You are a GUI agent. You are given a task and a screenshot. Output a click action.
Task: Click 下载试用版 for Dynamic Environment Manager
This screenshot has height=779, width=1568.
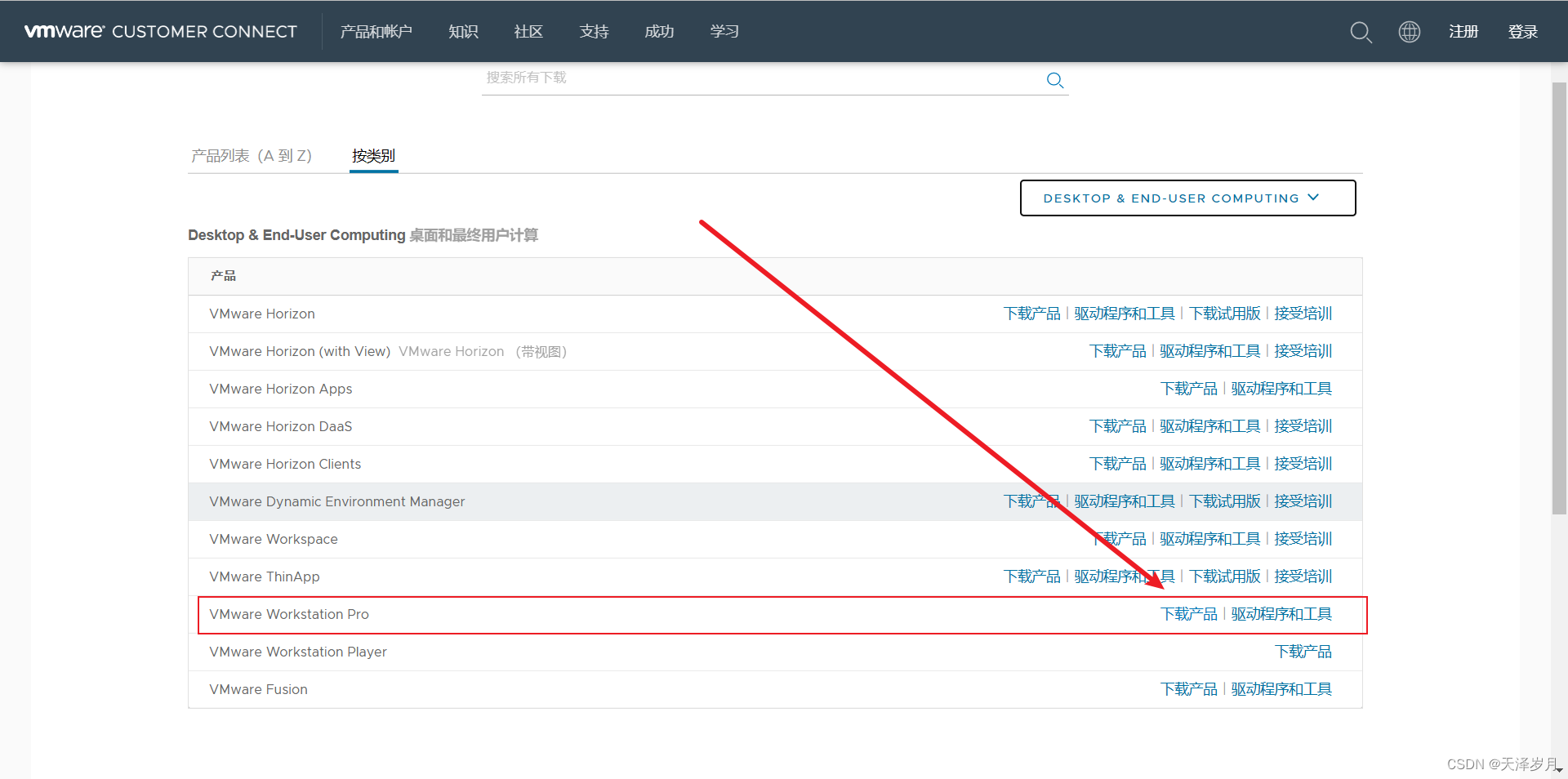click(x=1225, y=501)
